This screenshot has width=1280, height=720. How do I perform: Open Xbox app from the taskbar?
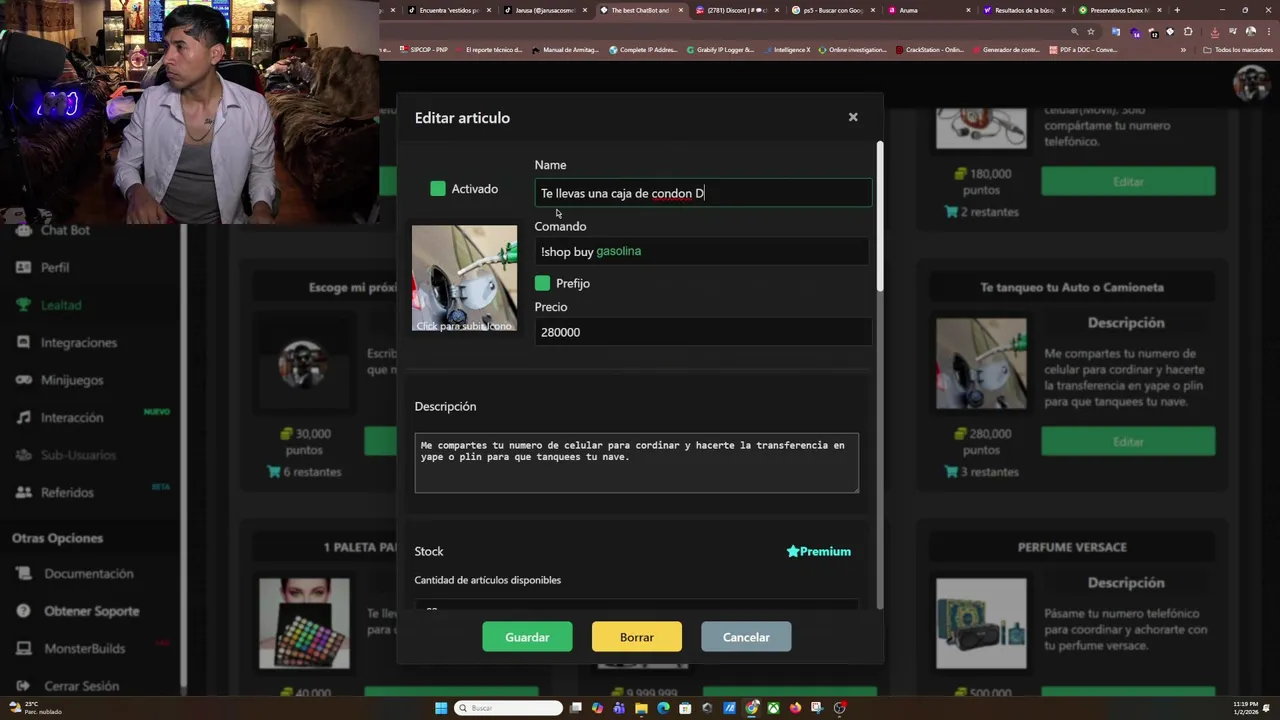point(773,708)
